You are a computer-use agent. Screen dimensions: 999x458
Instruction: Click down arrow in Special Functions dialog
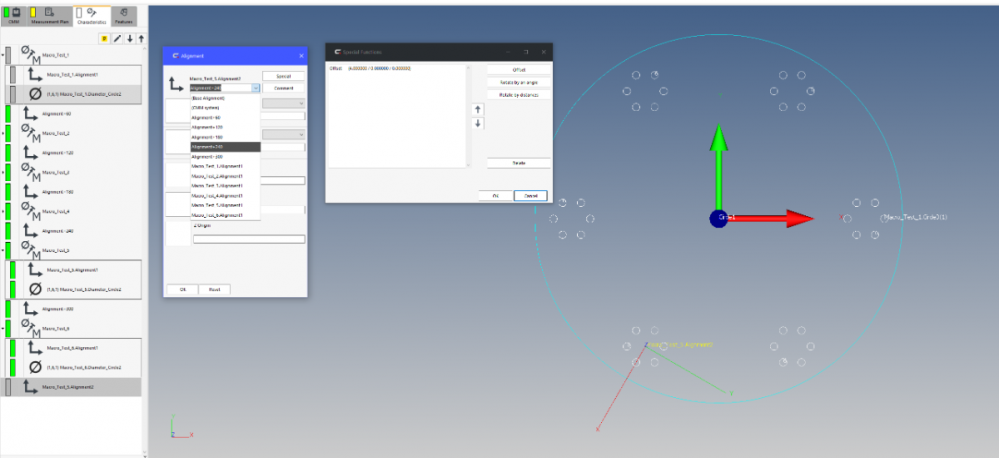[477, 123]
